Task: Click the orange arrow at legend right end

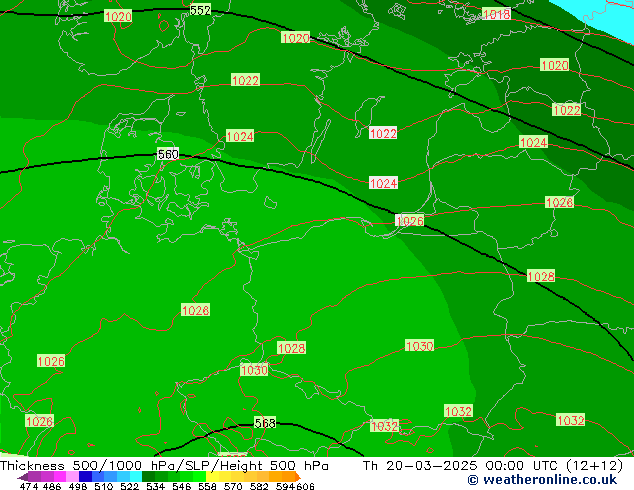Action: click(x=298, y=477)
